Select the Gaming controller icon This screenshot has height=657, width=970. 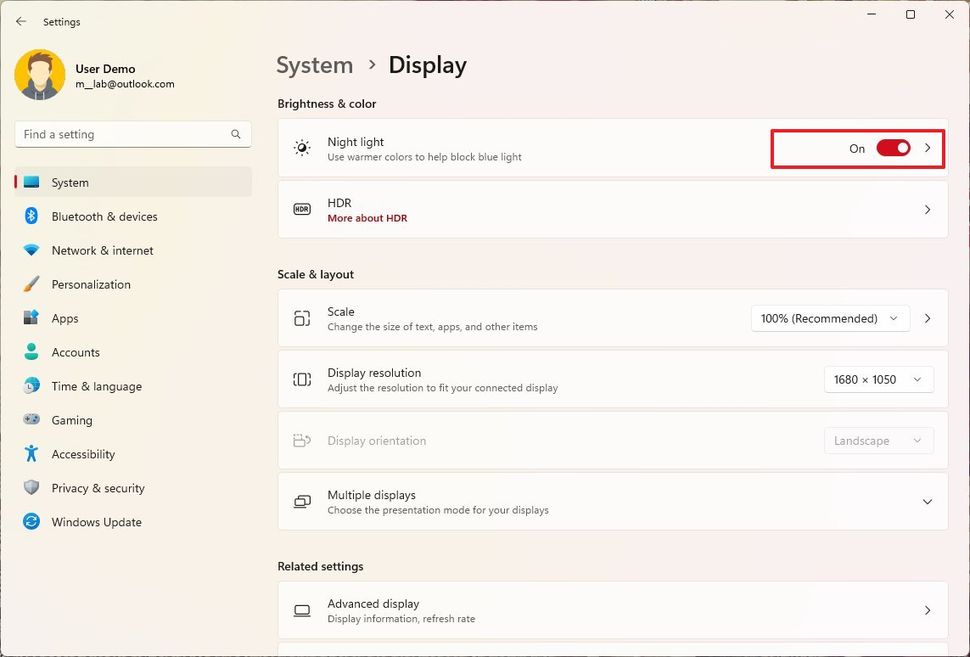click(31, 420)
